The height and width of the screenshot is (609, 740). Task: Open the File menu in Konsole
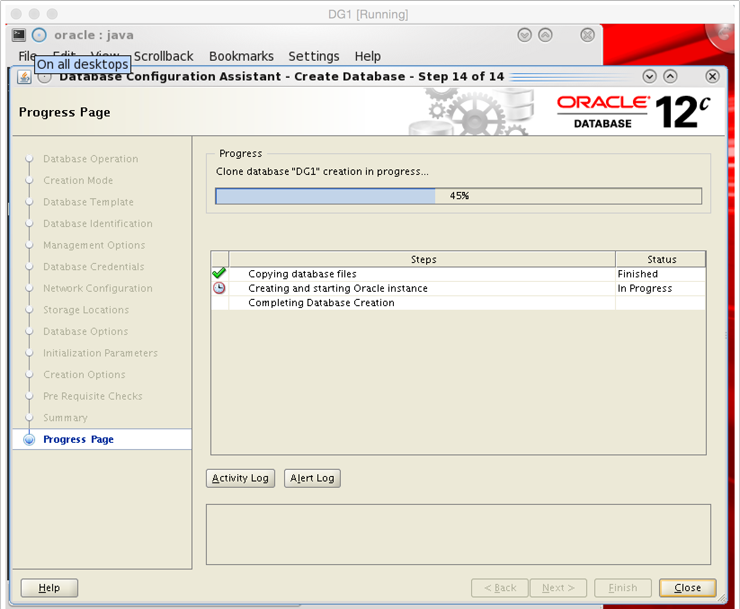point(27,56)
